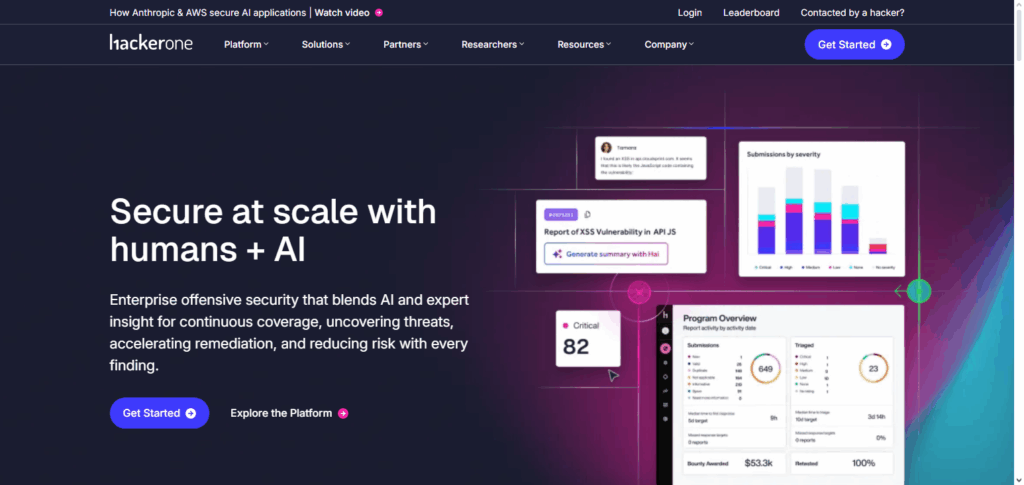Click the 649 submissions donut chart
This screenshot has height=485, width=1024.
(x=765, y=369)
